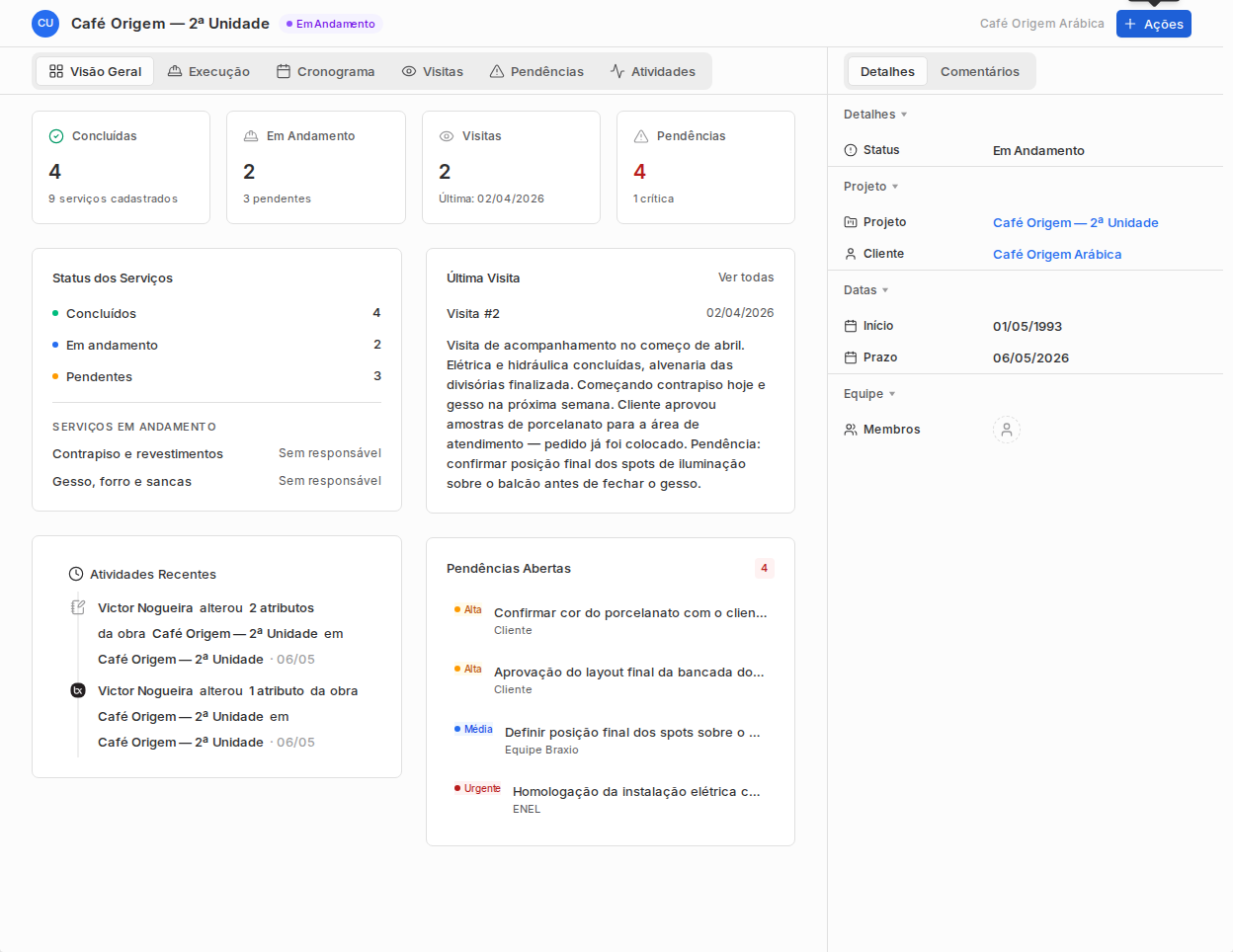Click the Média priority tag

[474, 729]
